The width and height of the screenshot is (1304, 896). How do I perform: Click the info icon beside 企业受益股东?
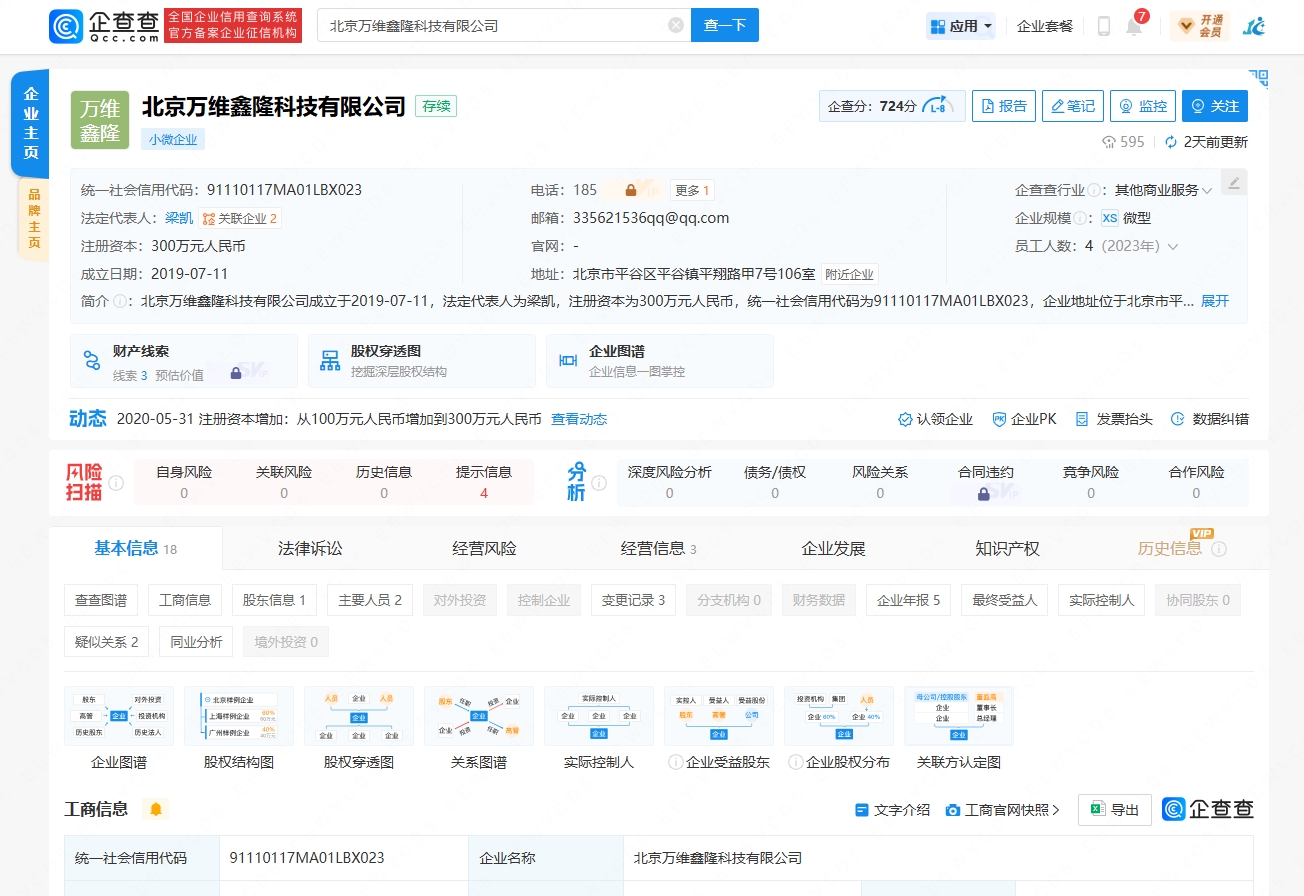676,762
